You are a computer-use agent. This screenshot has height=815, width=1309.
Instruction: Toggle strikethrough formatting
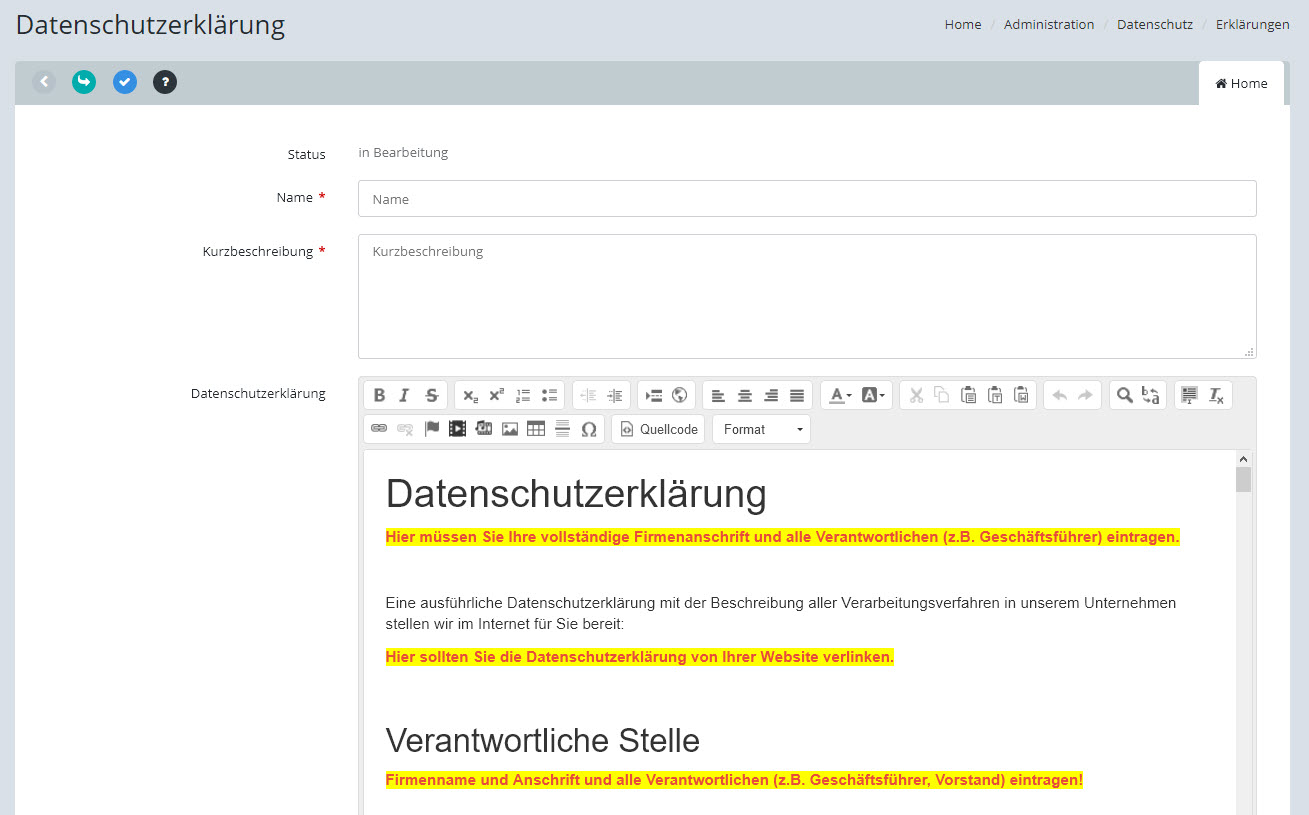click(431, 395)
